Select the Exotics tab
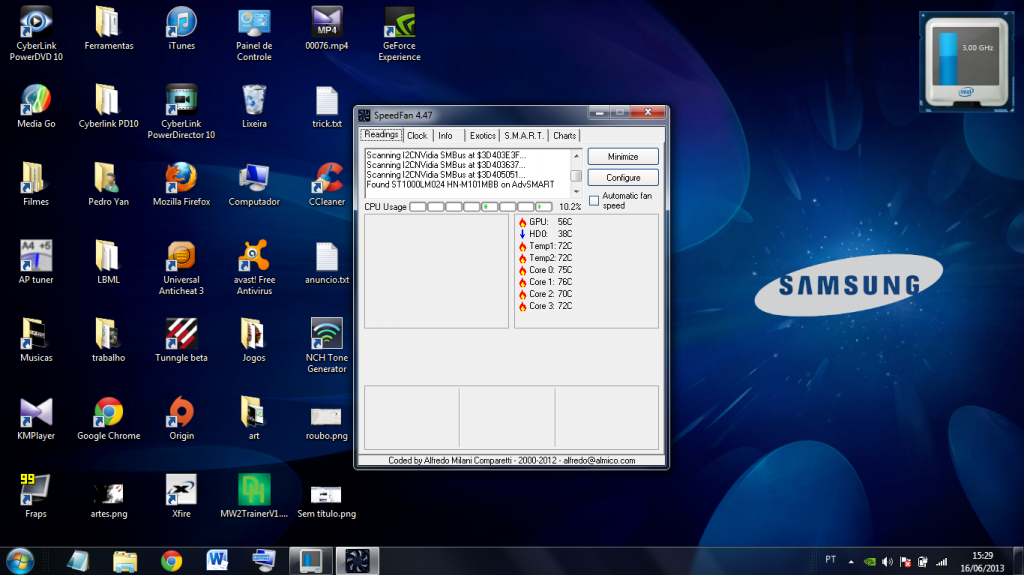Screen dimensions: 1024x575 [x=482, y=135]
